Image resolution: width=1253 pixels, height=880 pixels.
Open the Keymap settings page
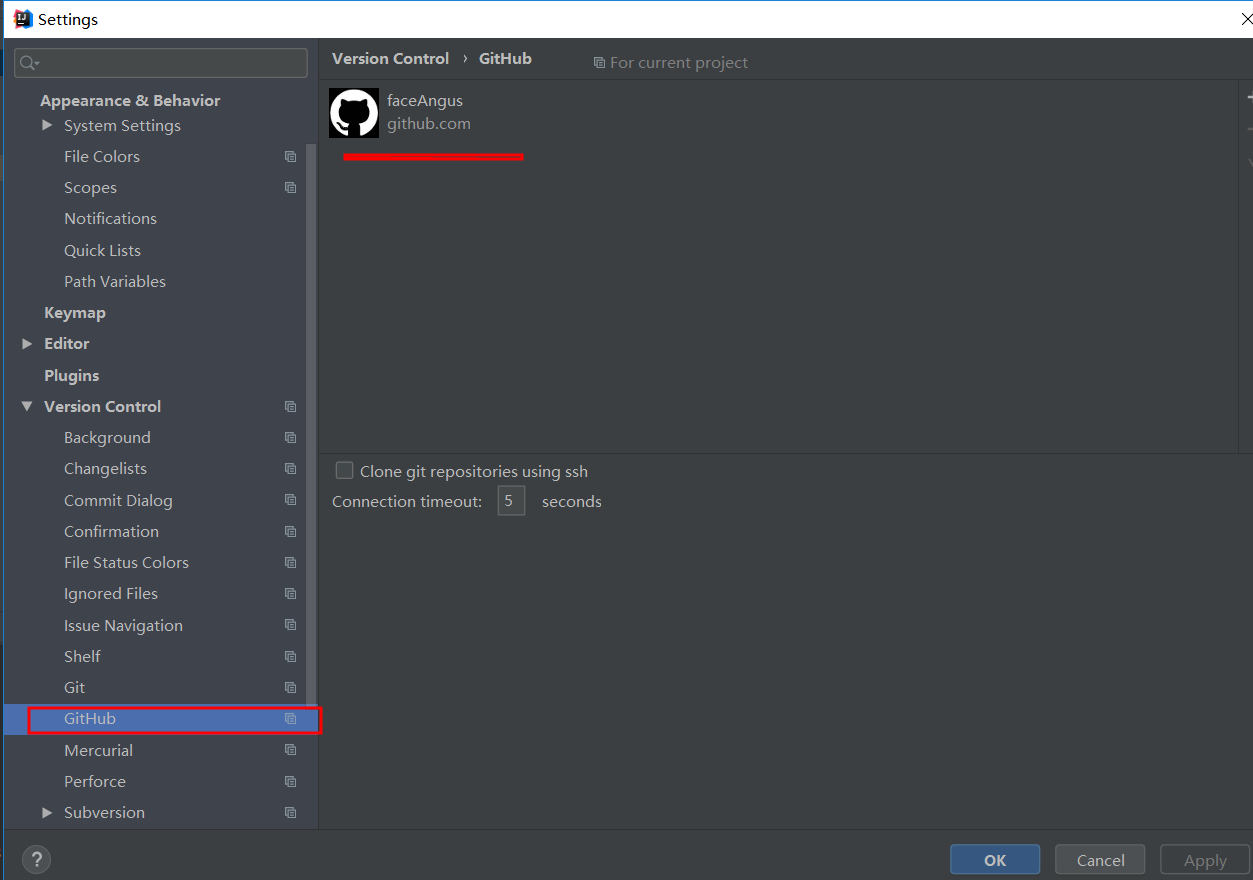click(x=75, y=313)
